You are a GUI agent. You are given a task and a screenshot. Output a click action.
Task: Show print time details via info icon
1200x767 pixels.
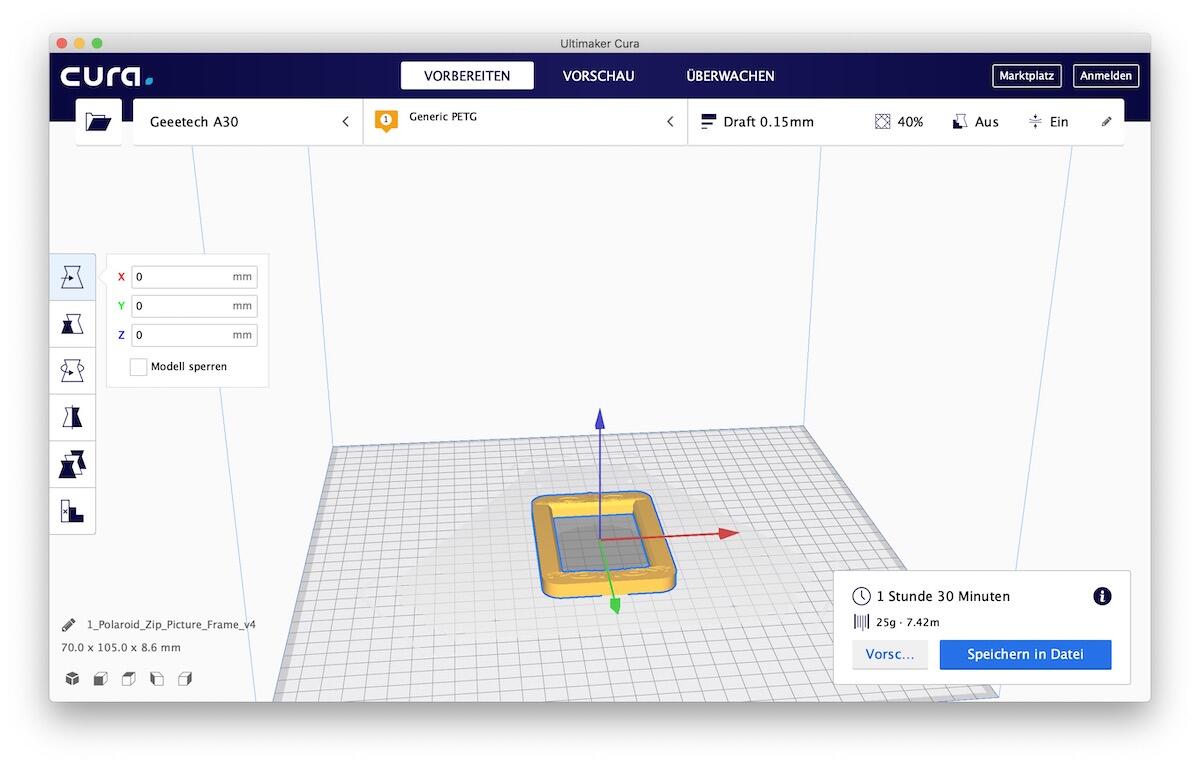[x=1102, y=596]
